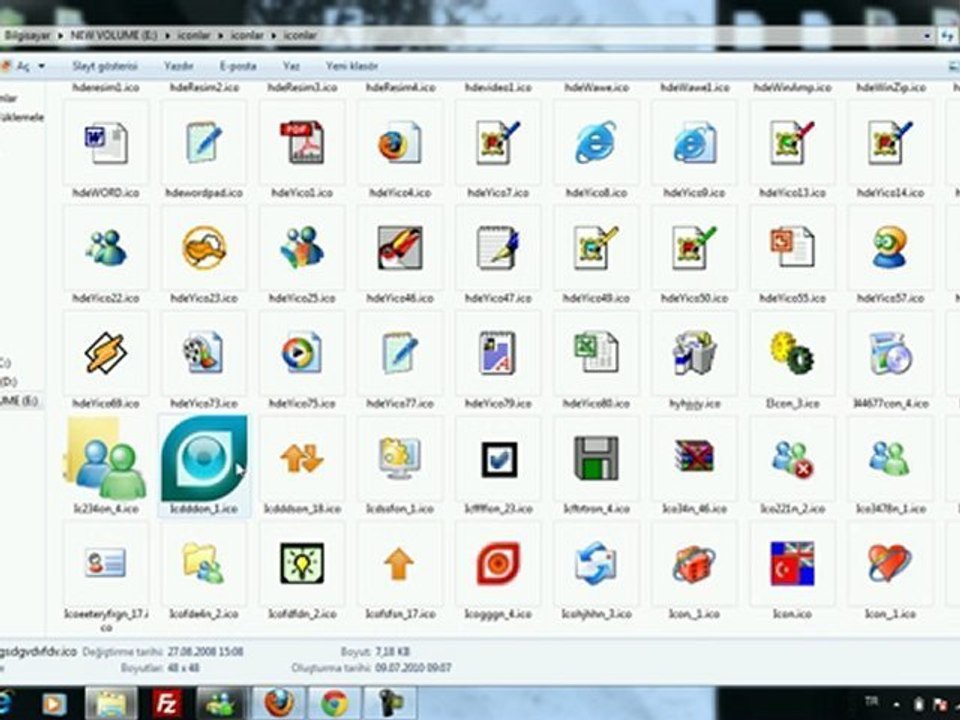Click the file name hdeYico49.ico
Screen dimensions: 960x720
pyautogui.click(x=596, y=298)
